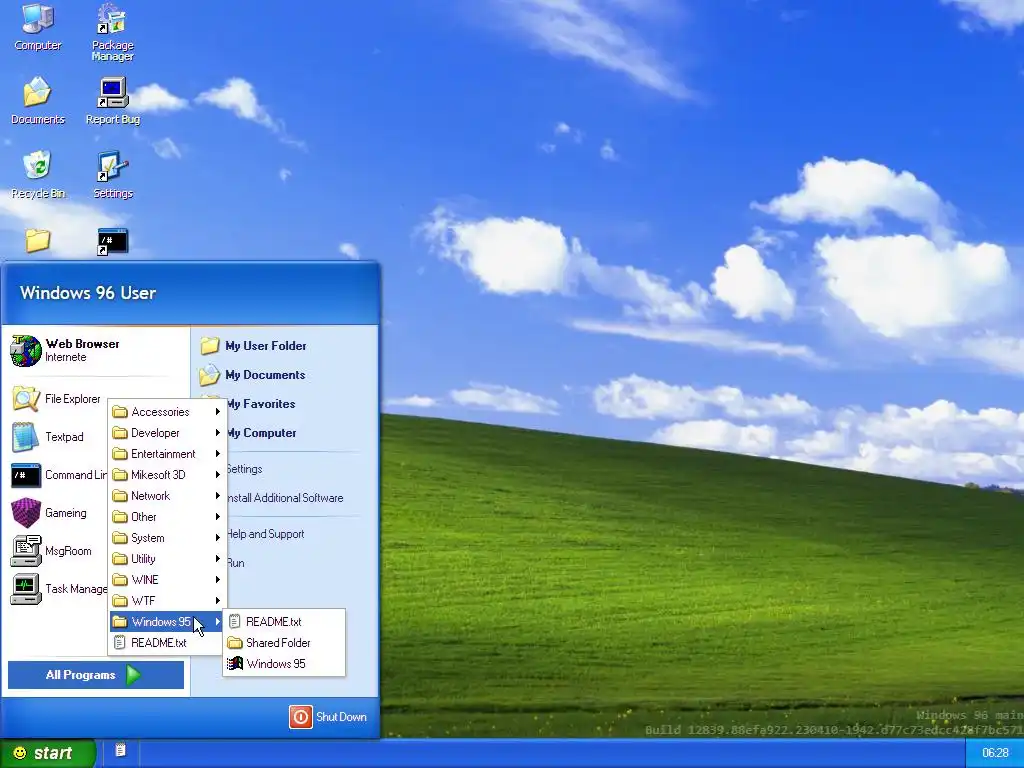Viewport: 1024px width, 768px height.
Task: Open the Documents desktop icon
Action: [x=38, y=101]
